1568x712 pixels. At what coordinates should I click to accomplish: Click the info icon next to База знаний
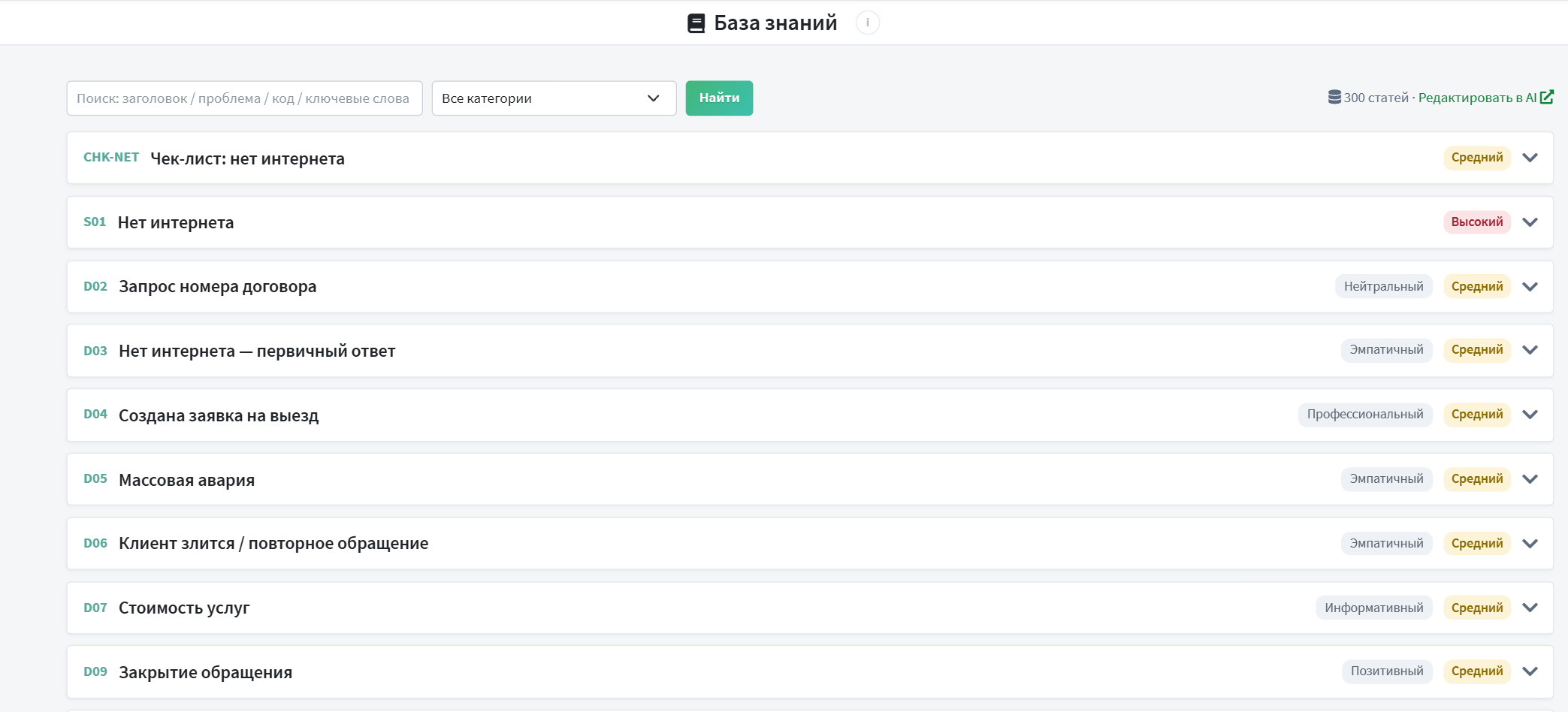[x=867, y=23]
